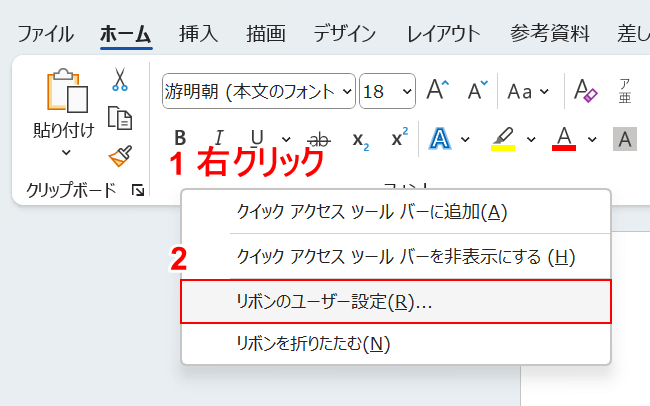Screen dimensions: 650x406
Task: Toggle superscript formatting
Action: [x=399, y=138]
